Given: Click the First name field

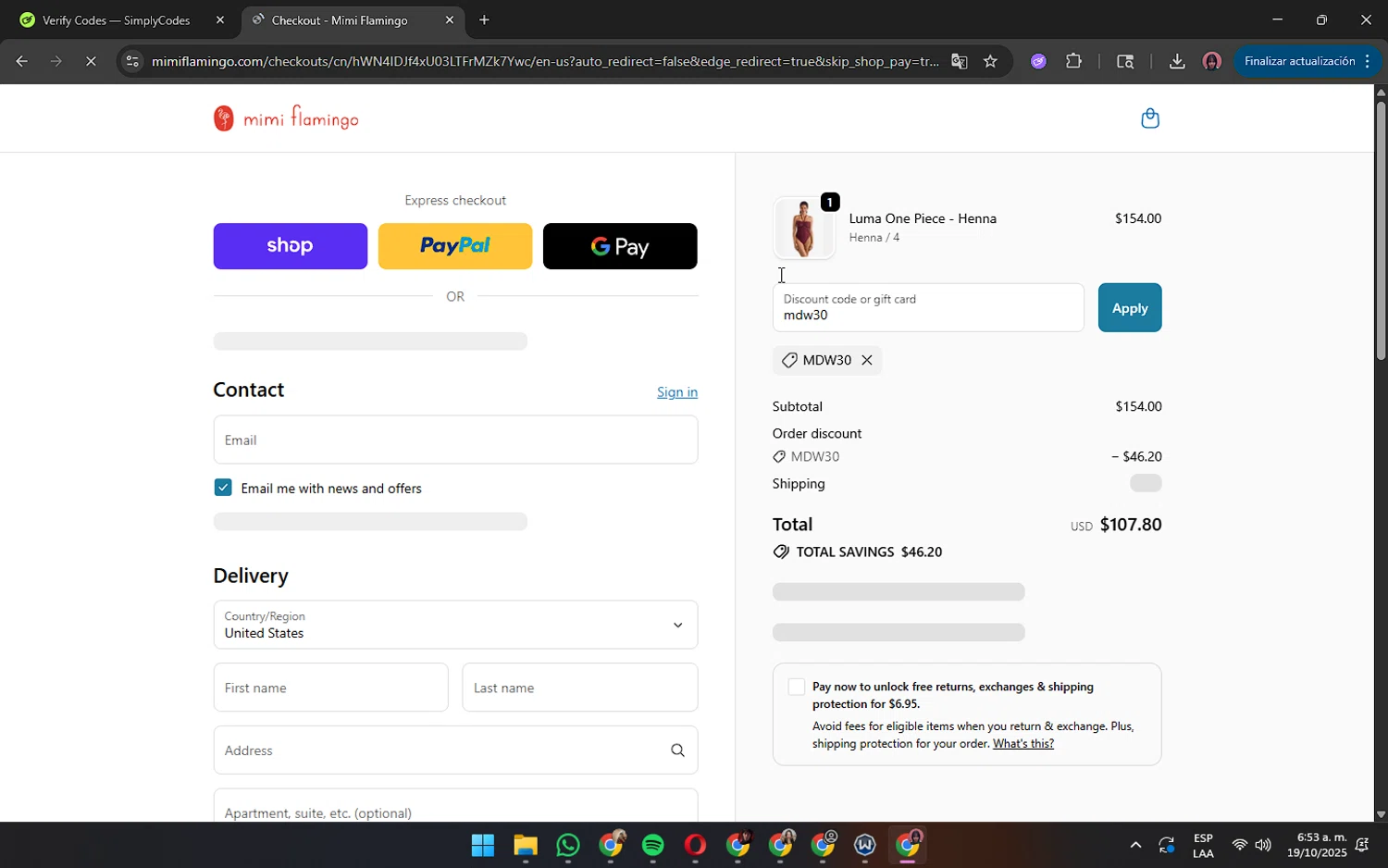Looking at the screenshot, I should tap(330, 688).
